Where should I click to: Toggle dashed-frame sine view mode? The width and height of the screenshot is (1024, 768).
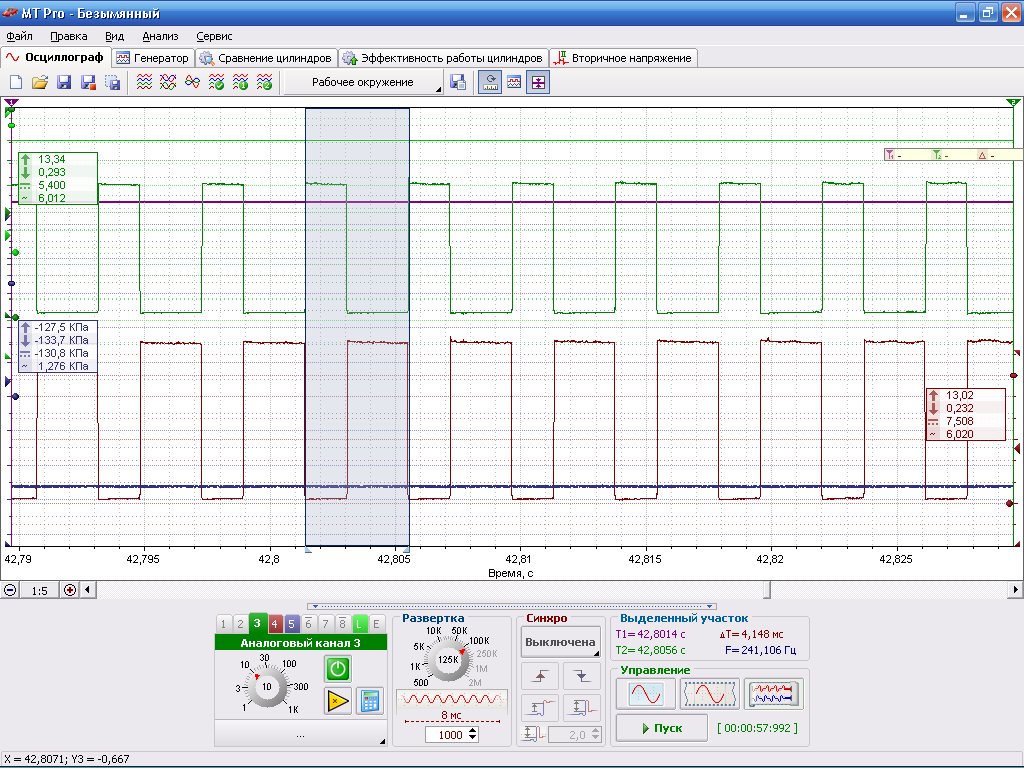coord(709,694)
